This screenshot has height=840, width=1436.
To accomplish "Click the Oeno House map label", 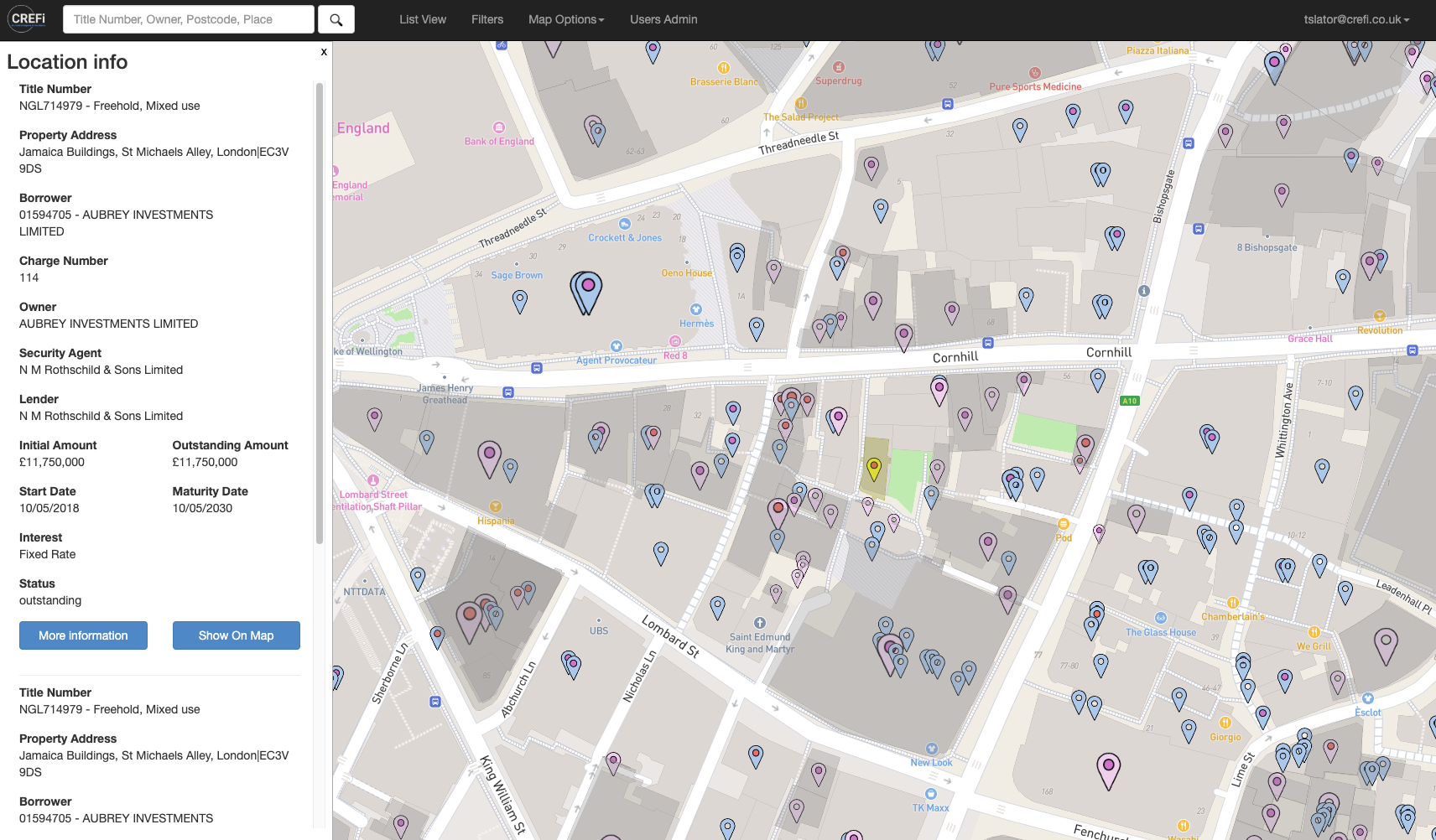I will 686,273.
